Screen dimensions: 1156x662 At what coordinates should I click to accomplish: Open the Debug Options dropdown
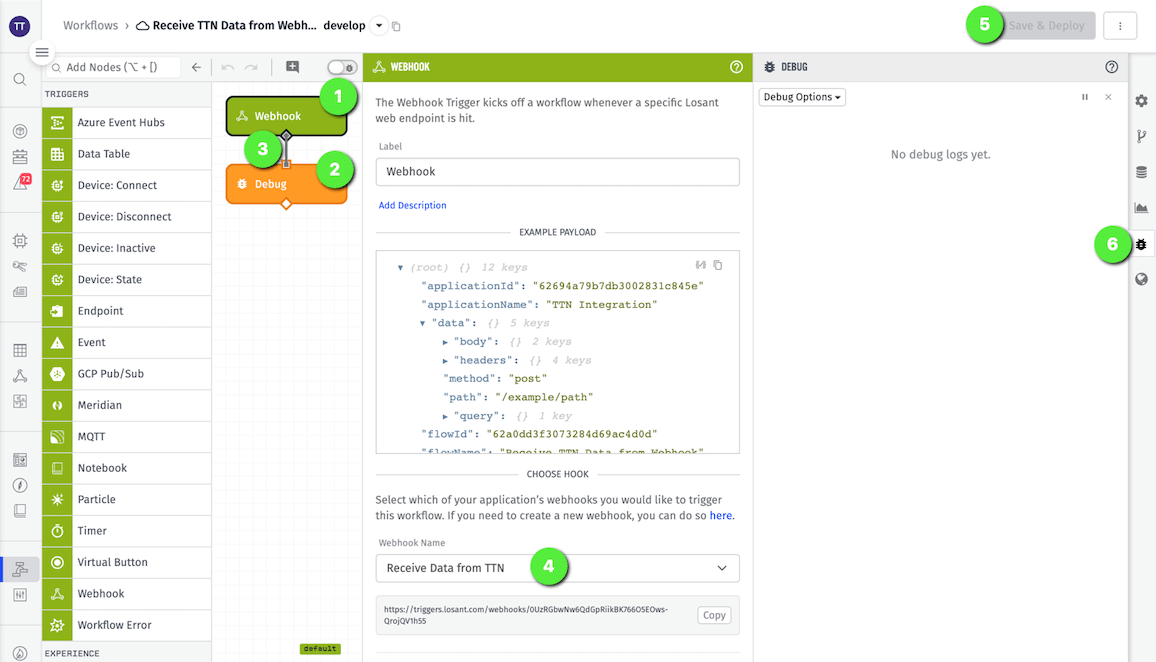pyautogui.click(x=802, y=97)
